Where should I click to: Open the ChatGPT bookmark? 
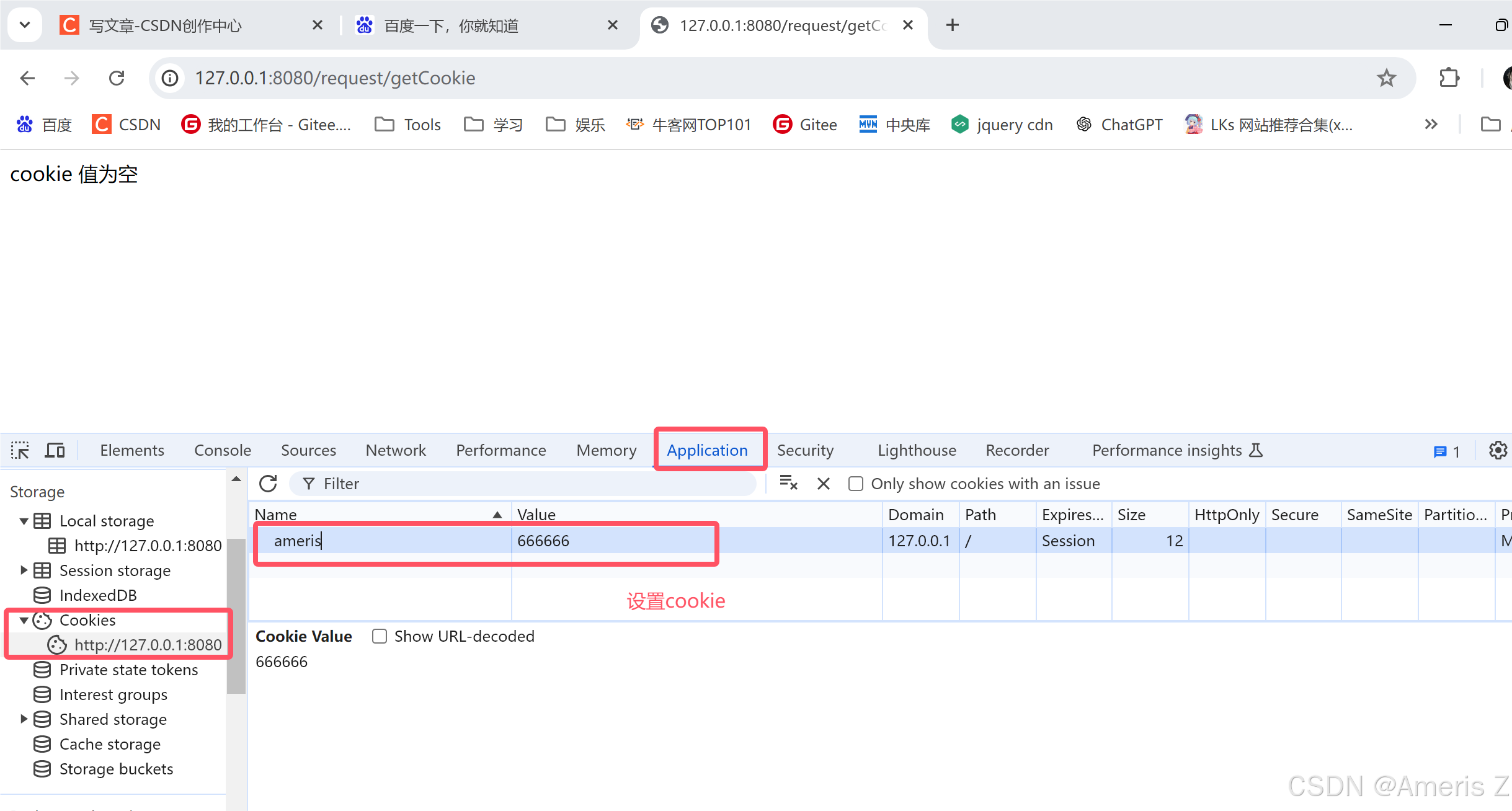[1120, 125]
